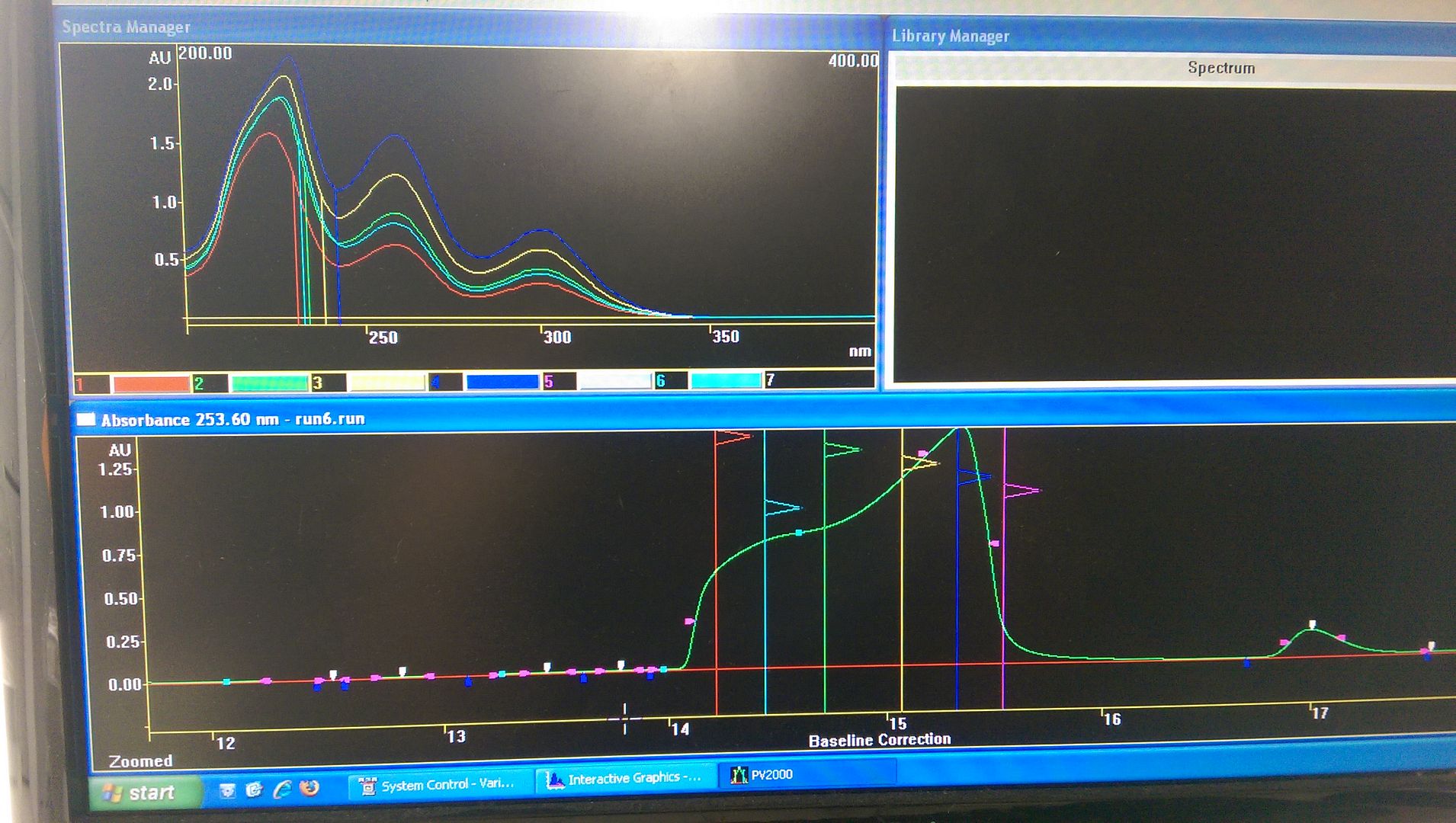The image size is (1456, 823).
Task: Switch to Interactive Graphics taskbar window
Action: (624, 779)
